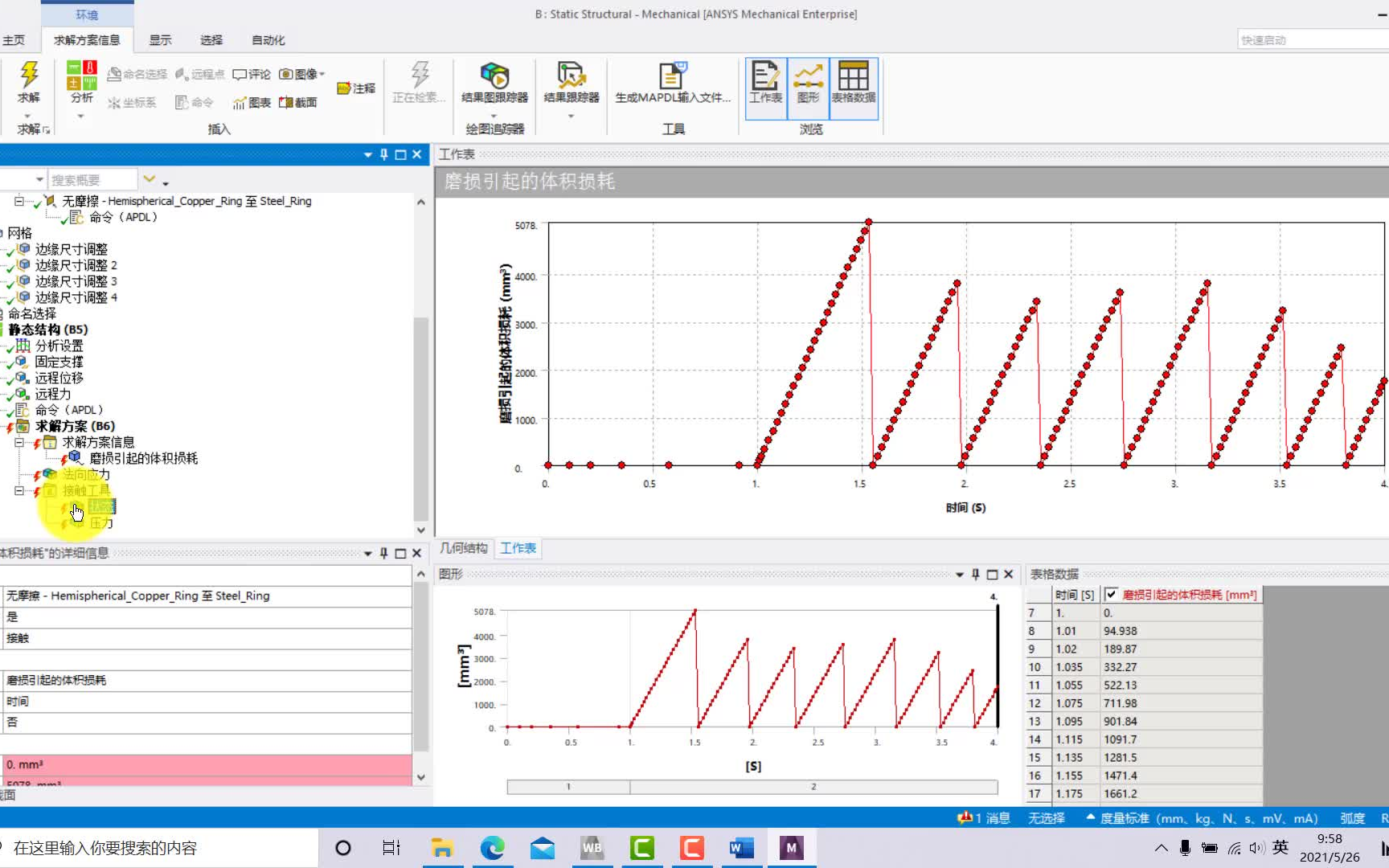Toggle auto-hide pin on details panel
Image resolution: width=1389 pixels, height=868 pixels.
pos(383,553)
